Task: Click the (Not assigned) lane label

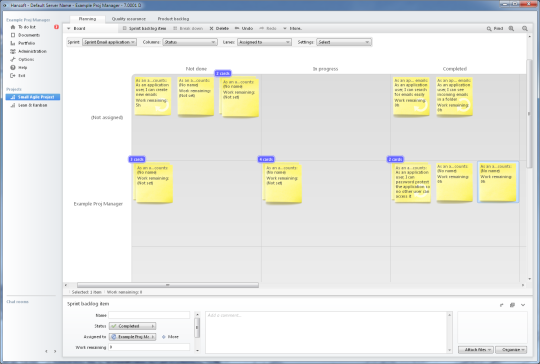Action: (x=107, y=117)
